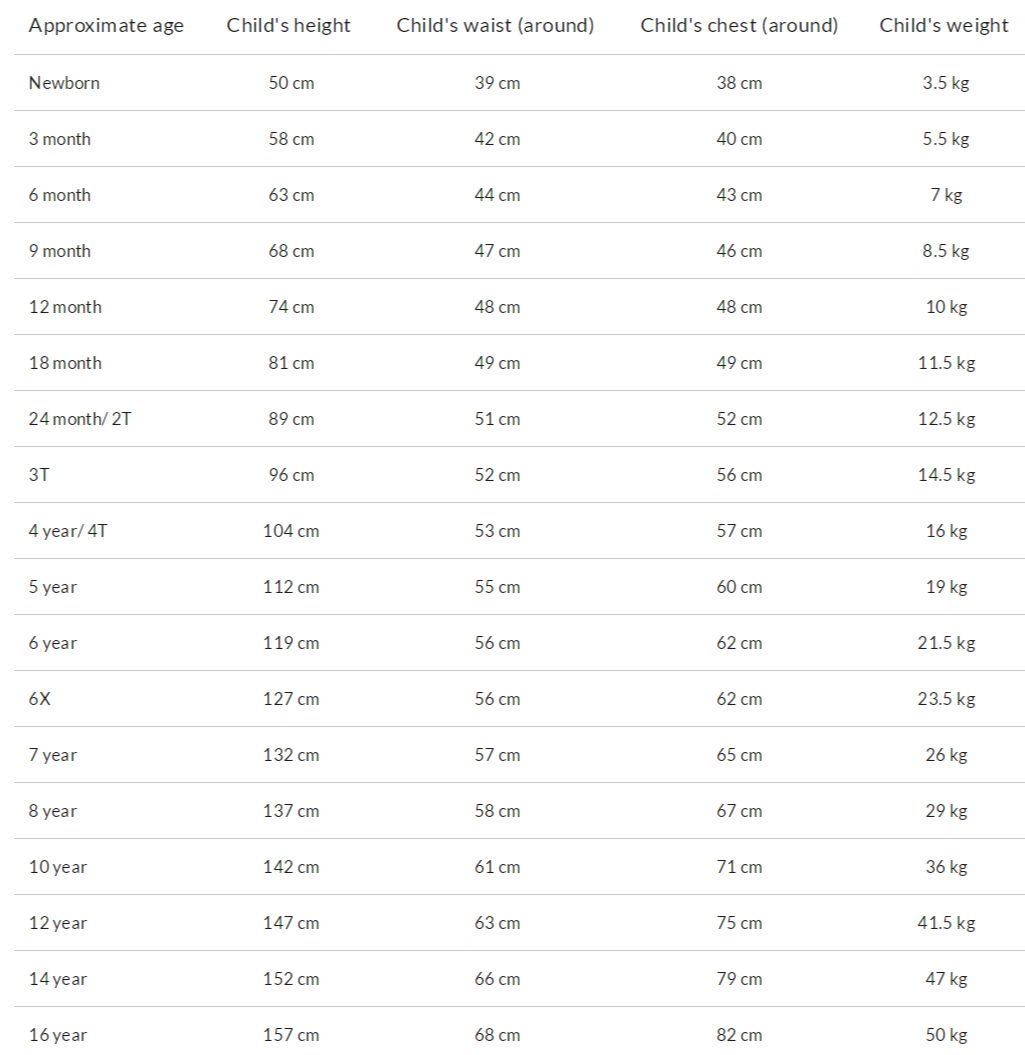Click the 'Child's waist (around)' header
The height and width of the screenshot is (1055, 1025).
point(495,25)
